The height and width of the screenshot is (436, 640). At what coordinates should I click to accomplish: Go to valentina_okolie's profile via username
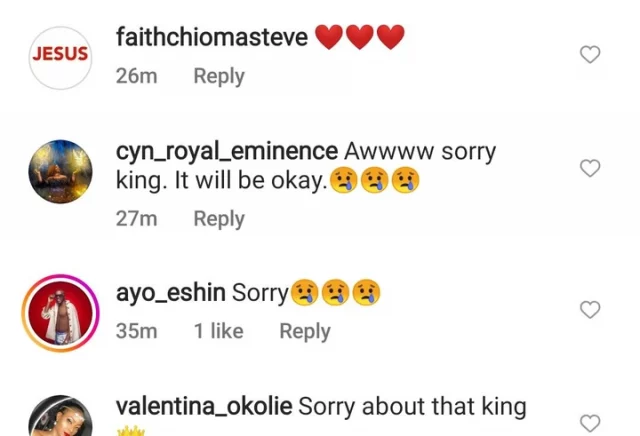[204, 406]
